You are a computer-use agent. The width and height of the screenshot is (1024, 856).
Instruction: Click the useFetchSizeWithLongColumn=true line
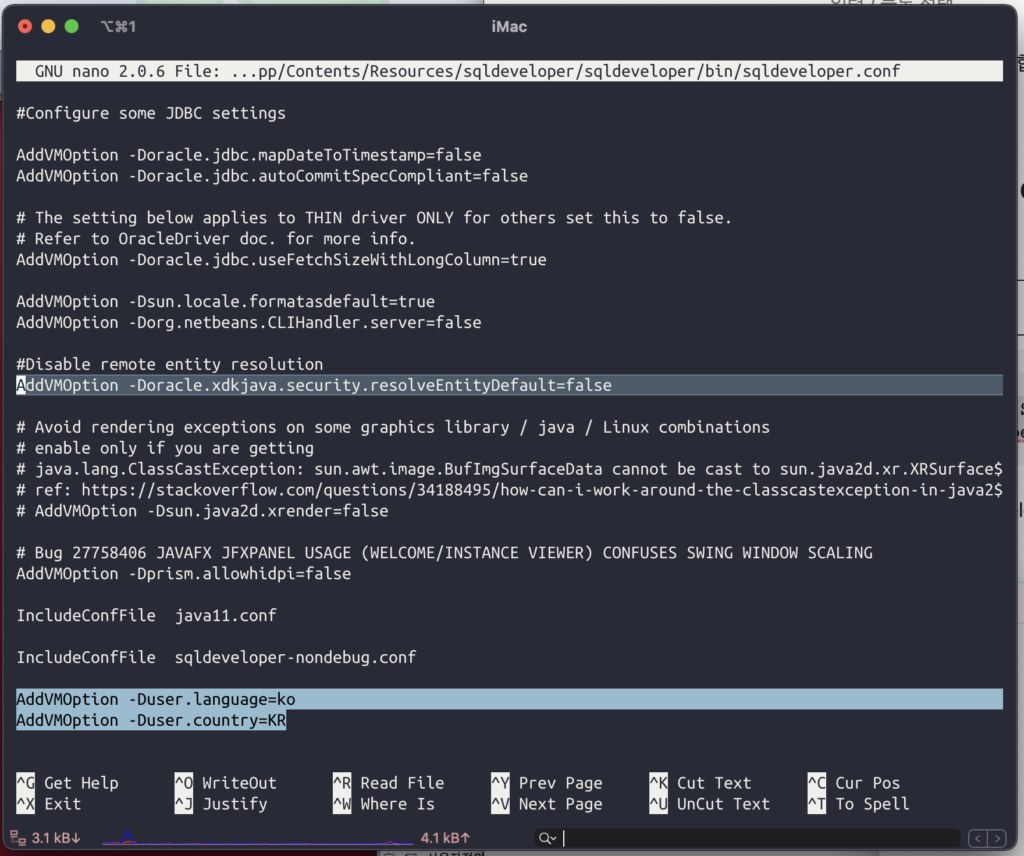pos(281,259)
